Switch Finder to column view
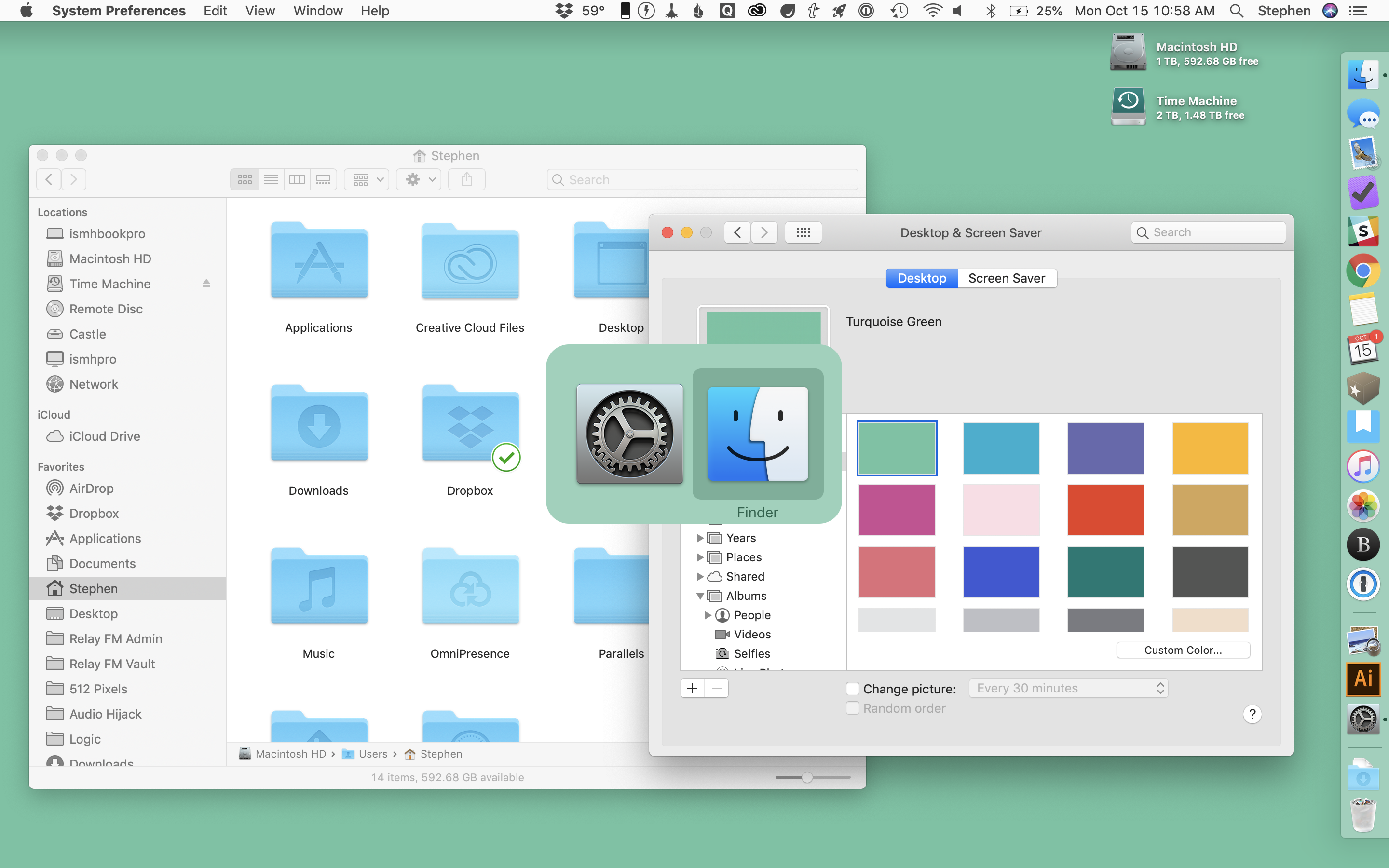Viewport: 1389px width, 868px height. click(297, 180)
